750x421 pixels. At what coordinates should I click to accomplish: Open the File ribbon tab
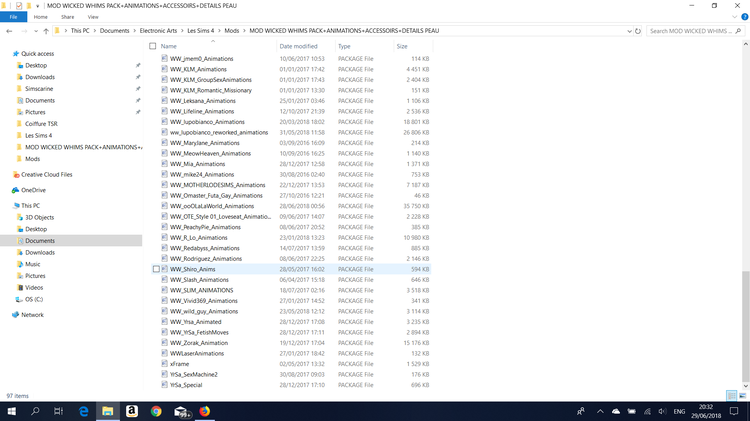[13, 17]
